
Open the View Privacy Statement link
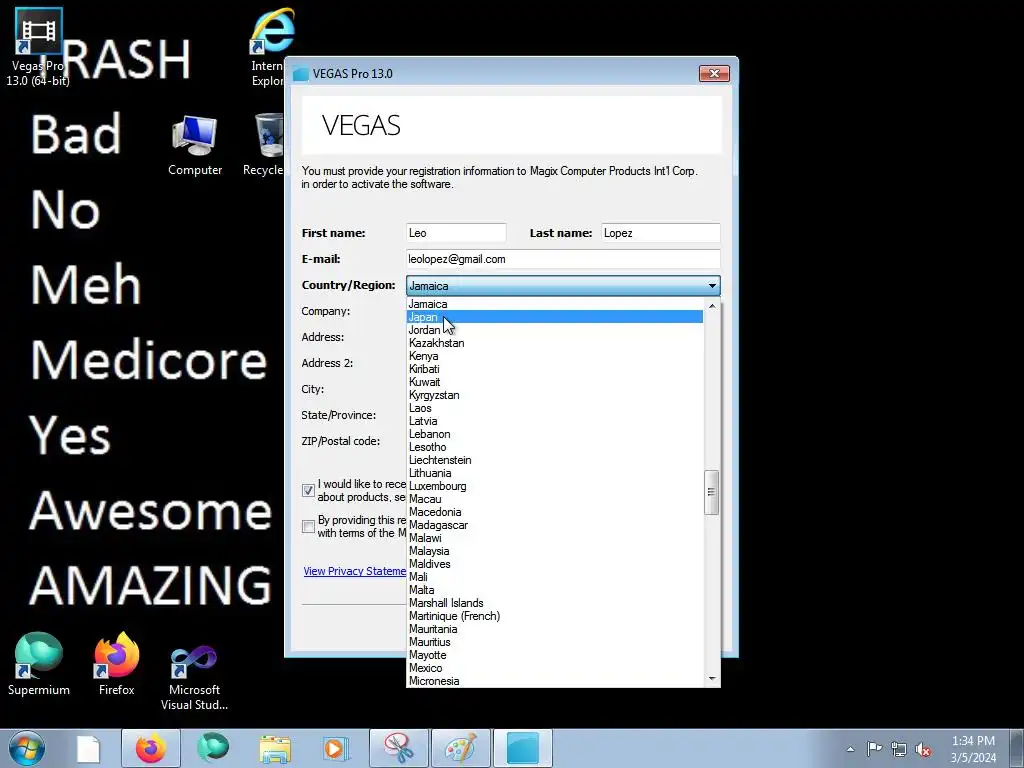click(x=355, y=571)
